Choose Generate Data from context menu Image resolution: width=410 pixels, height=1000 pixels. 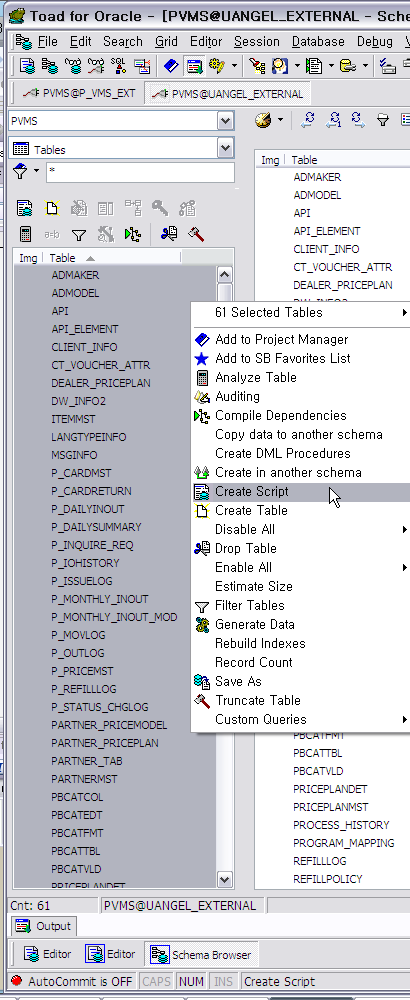tap(301, 624)
